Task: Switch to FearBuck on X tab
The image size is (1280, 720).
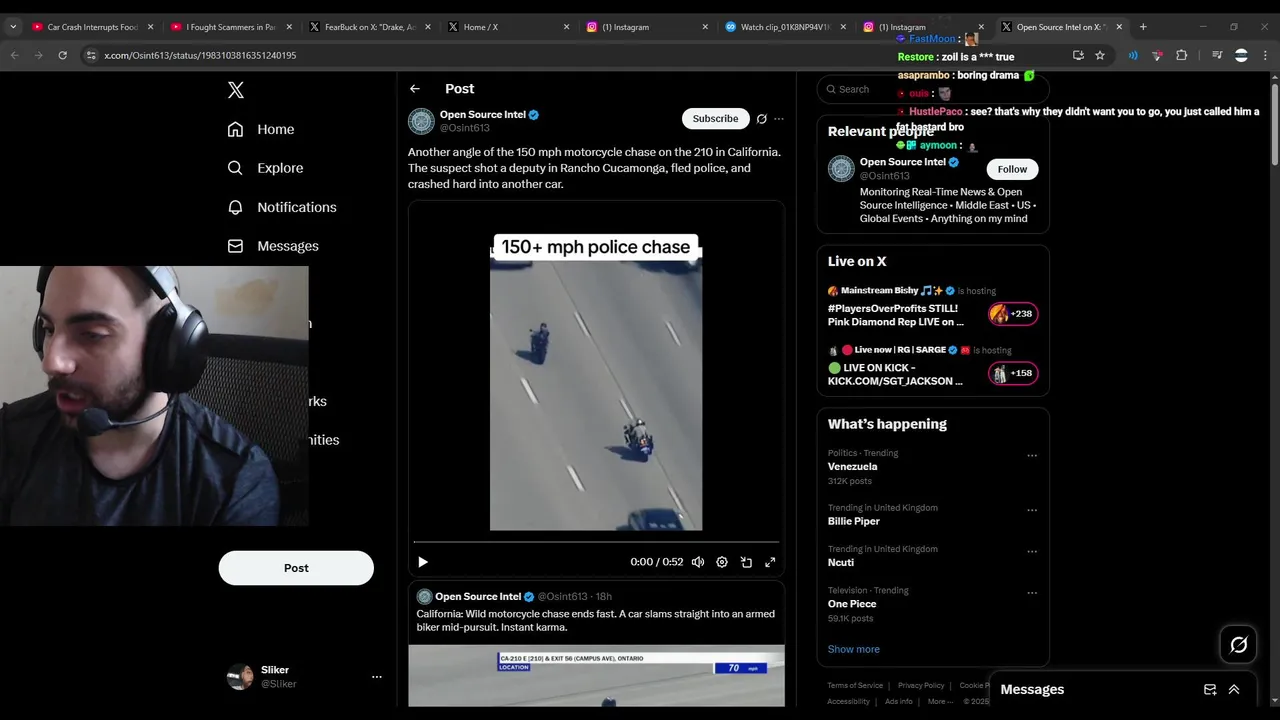Action: point(369,27)
